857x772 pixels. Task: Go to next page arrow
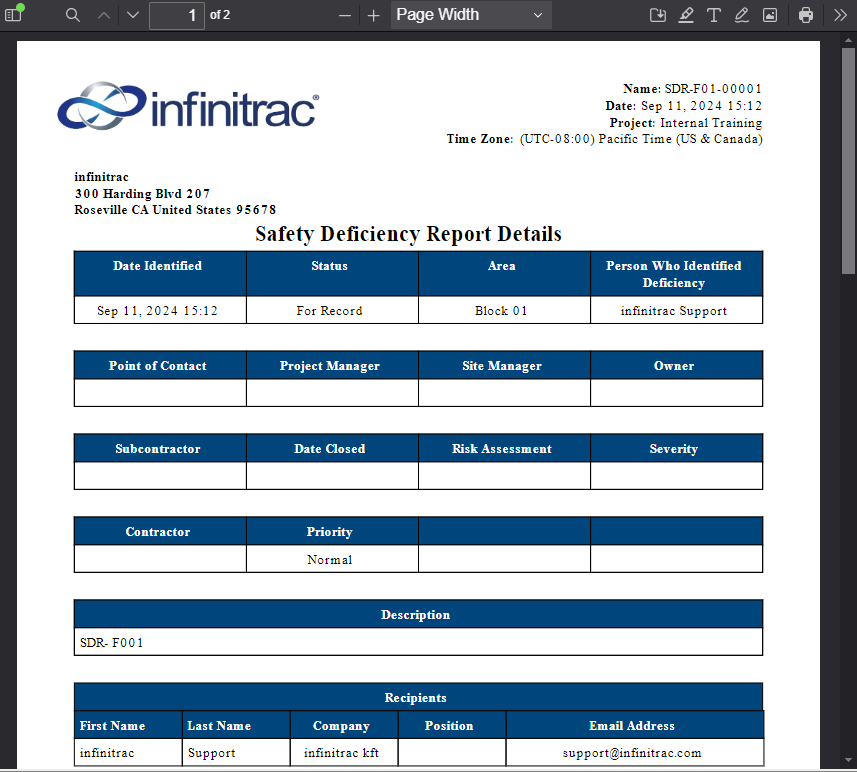[133, 15]
